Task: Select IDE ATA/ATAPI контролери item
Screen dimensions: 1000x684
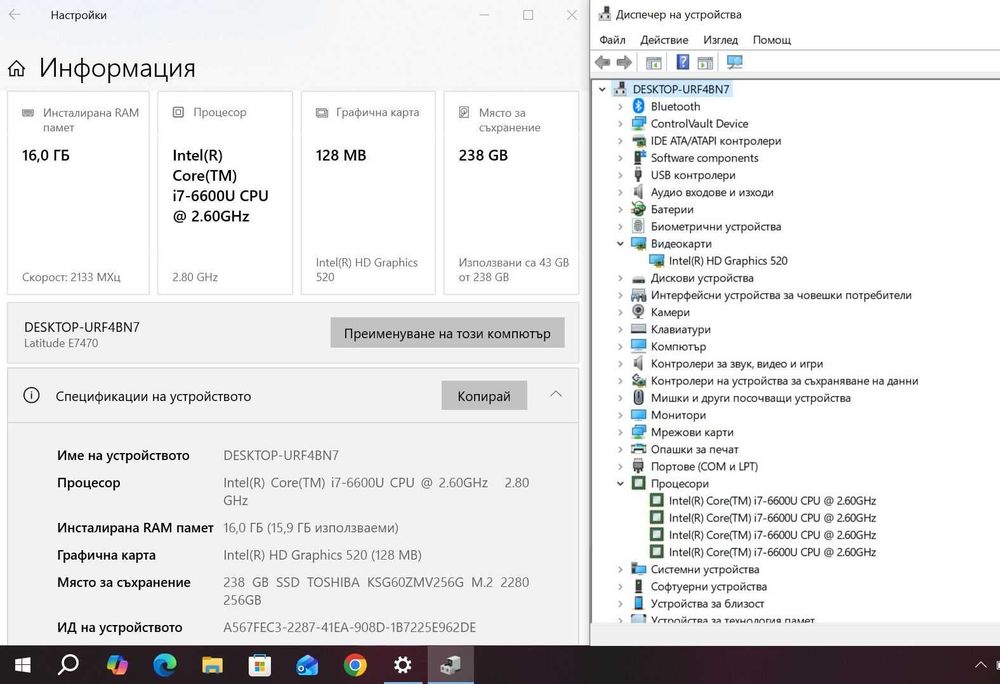Action: pos(716,141)
